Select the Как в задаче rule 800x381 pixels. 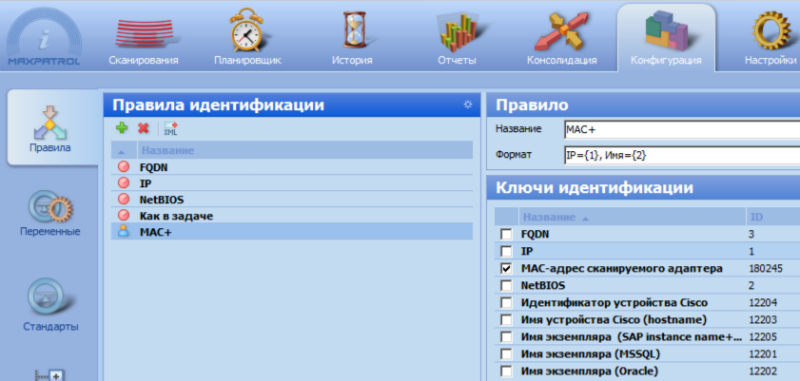pos(292,216)
